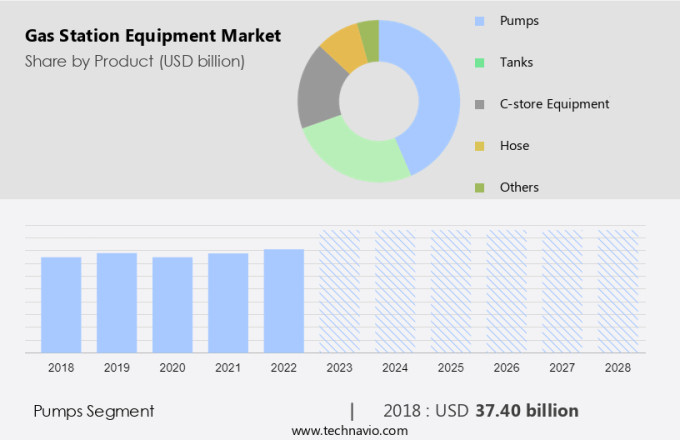680x440 pixels.
Task: Click the 2025 year axis label
Action: (x=451, y=368)
